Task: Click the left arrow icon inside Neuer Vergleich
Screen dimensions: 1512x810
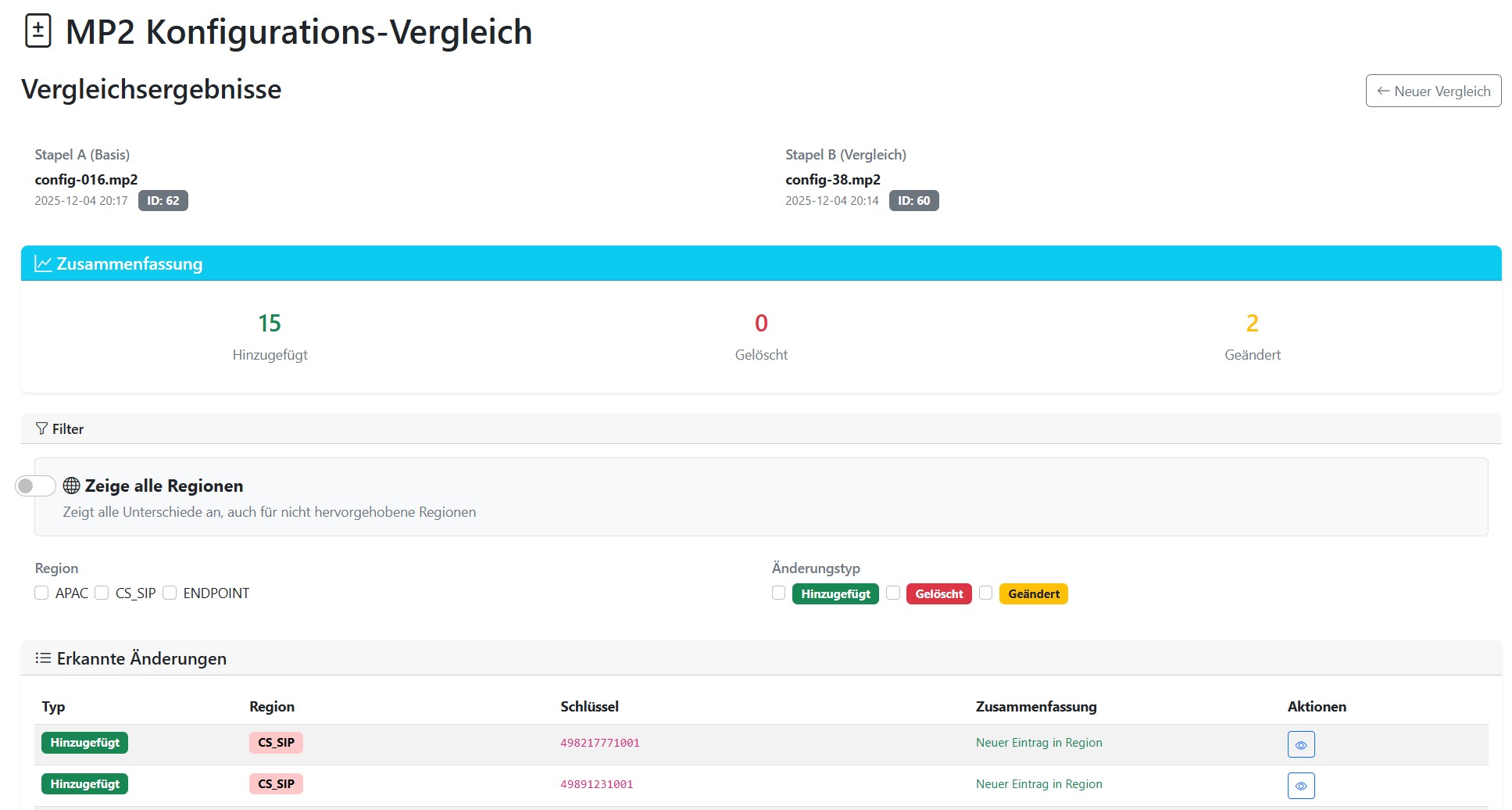Action: [1384, 91]
